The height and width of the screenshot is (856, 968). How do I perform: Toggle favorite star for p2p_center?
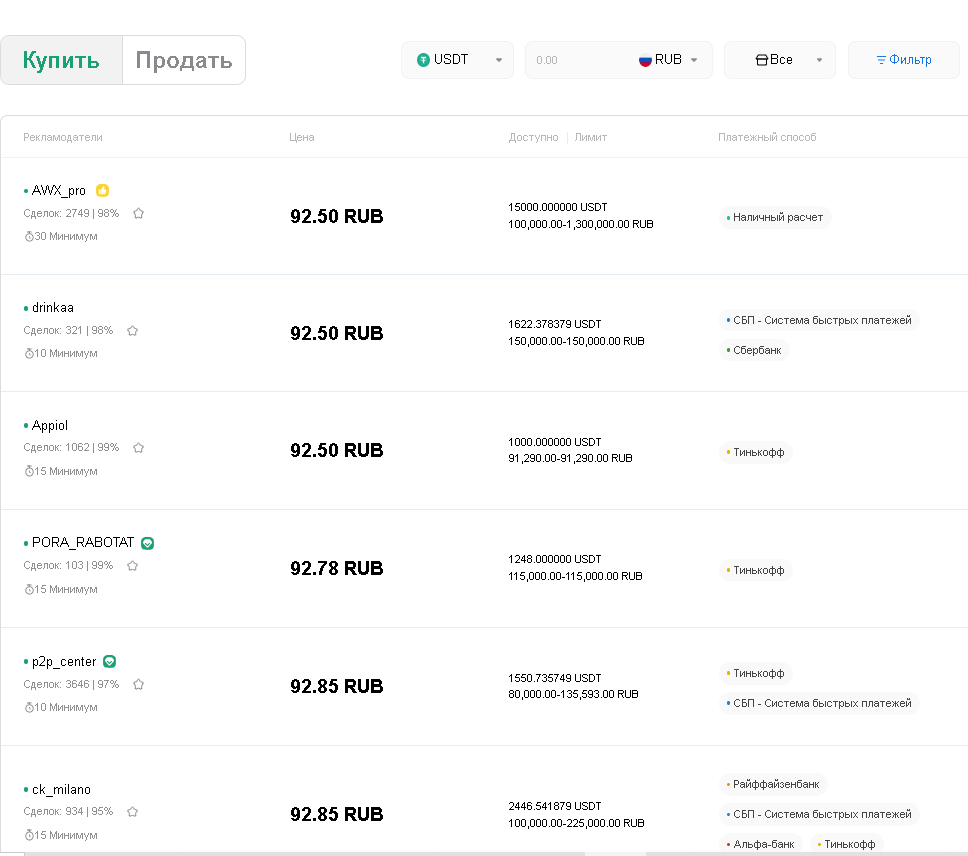pyautogui.click(x=139, y=684)
